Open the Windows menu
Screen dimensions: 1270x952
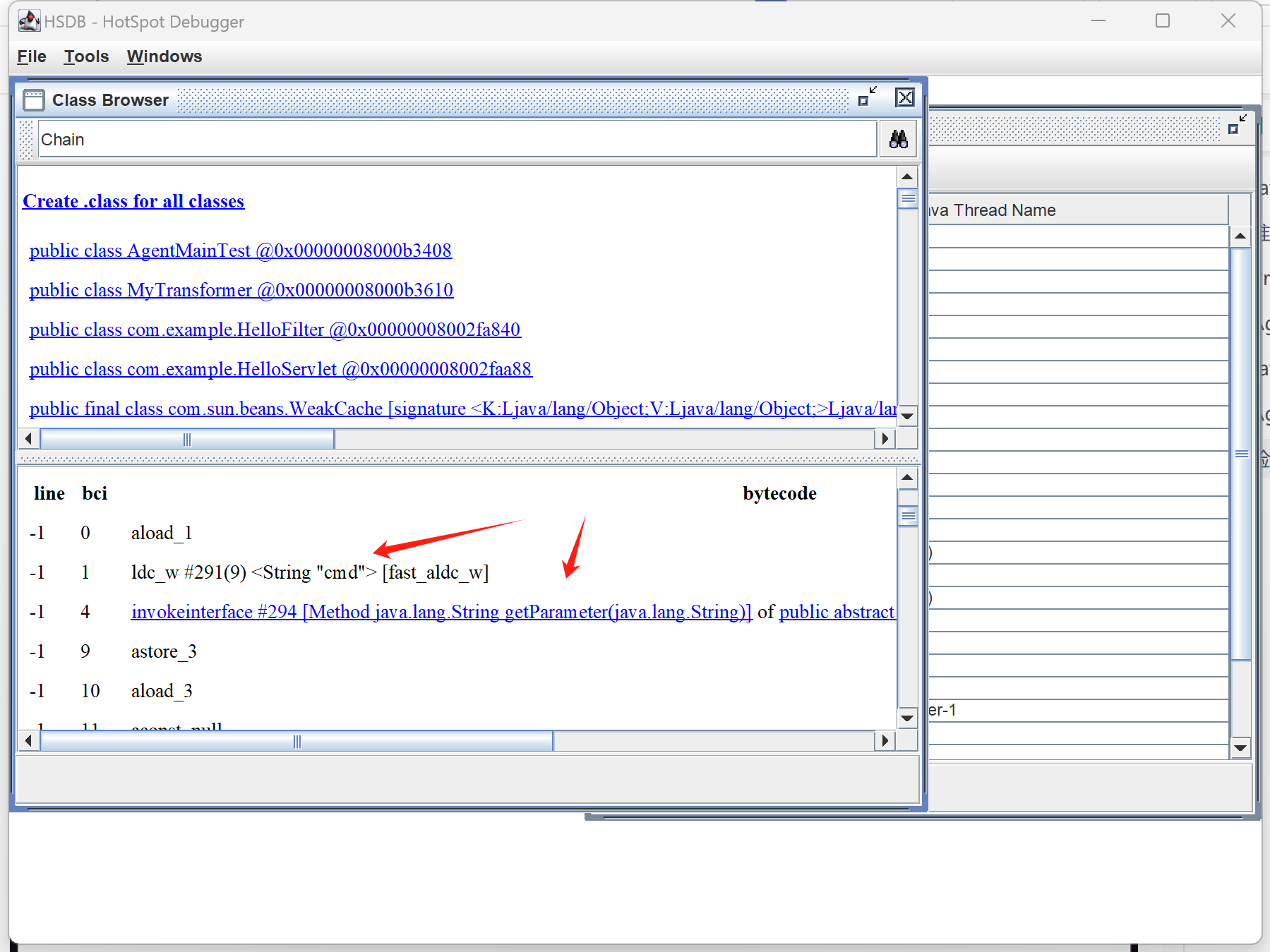click(164, 56)
